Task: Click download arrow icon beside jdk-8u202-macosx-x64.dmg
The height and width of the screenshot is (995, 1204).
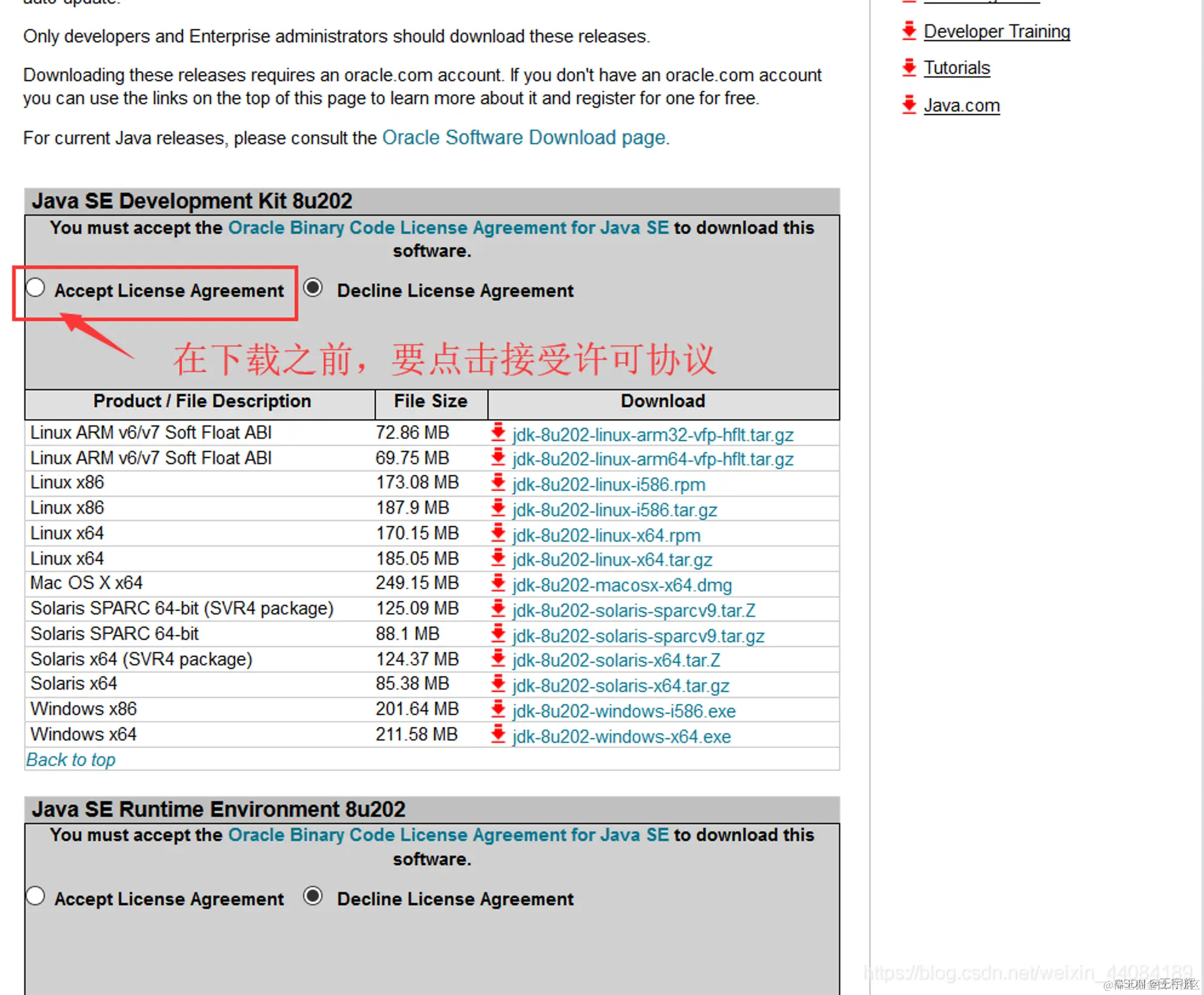Action: pyautogui.click(x=498, y=584)
